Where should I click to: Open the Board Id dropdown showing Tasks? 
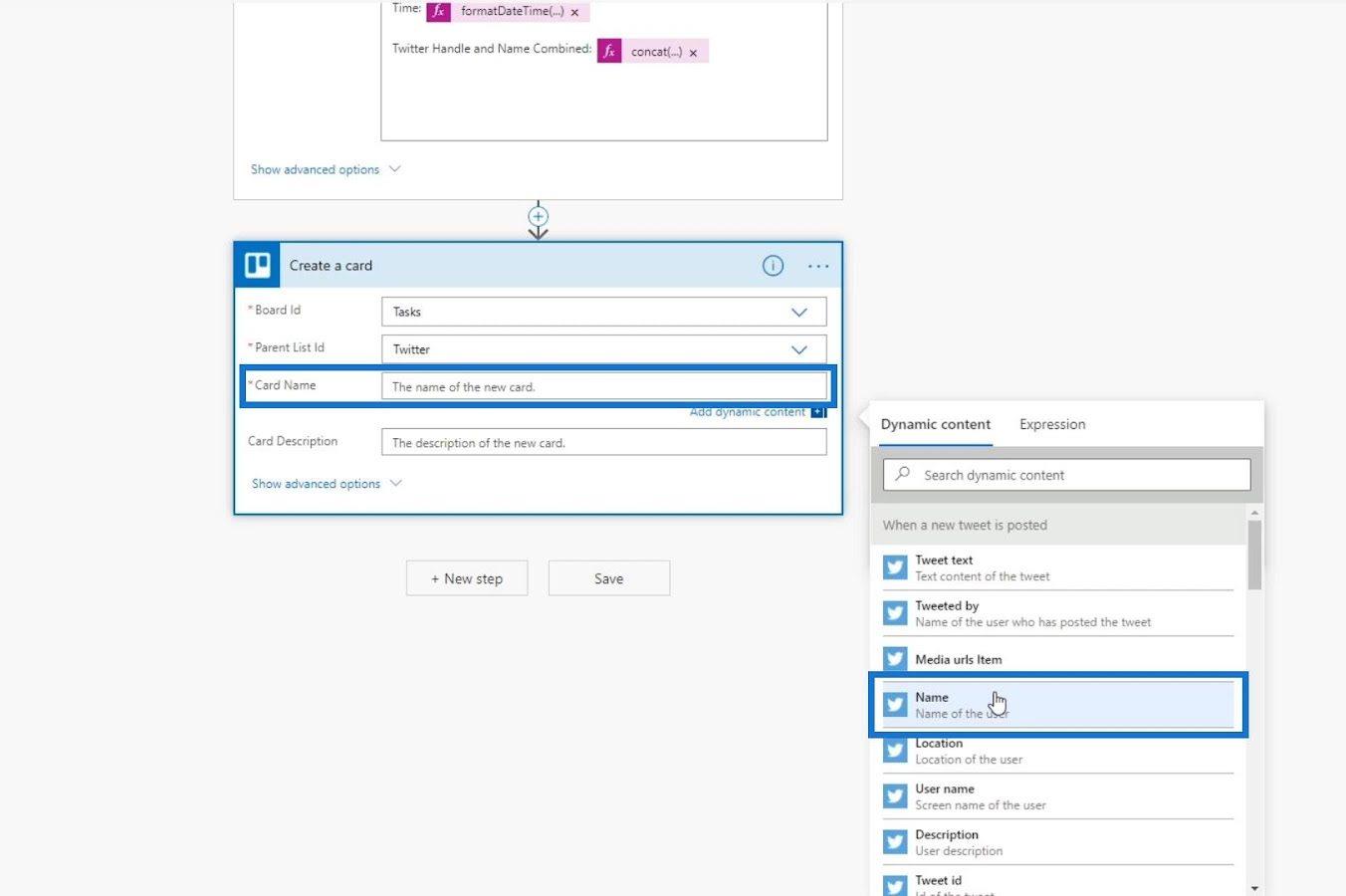603,312
